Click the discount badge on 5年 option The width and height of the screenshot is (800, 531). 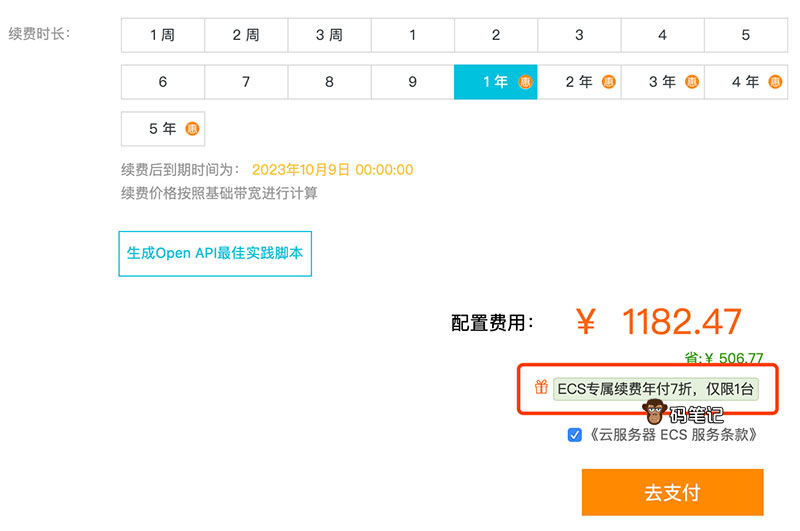point(192,129)
